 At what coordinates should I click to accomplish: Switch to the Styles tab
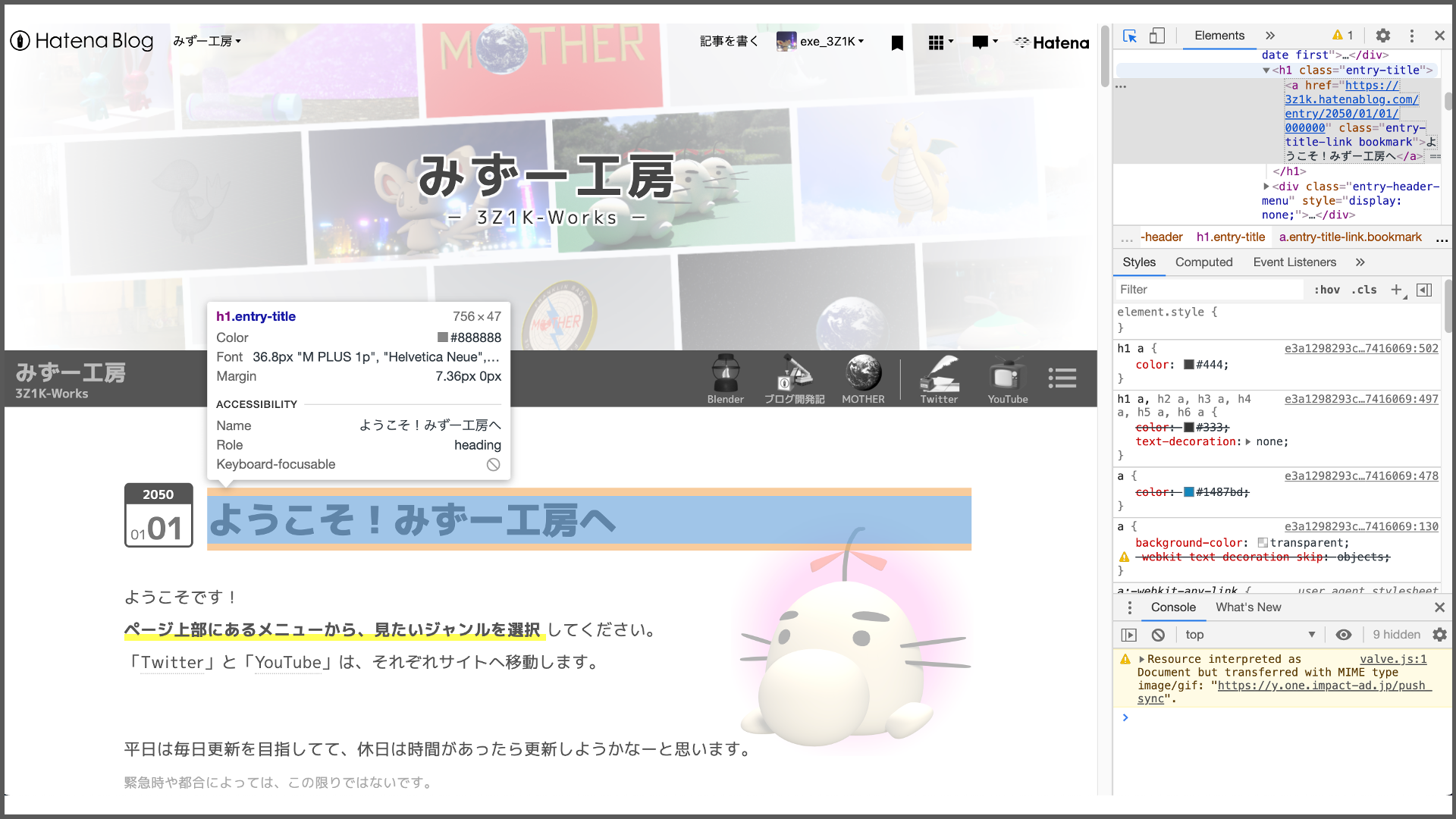(1139, 262)
